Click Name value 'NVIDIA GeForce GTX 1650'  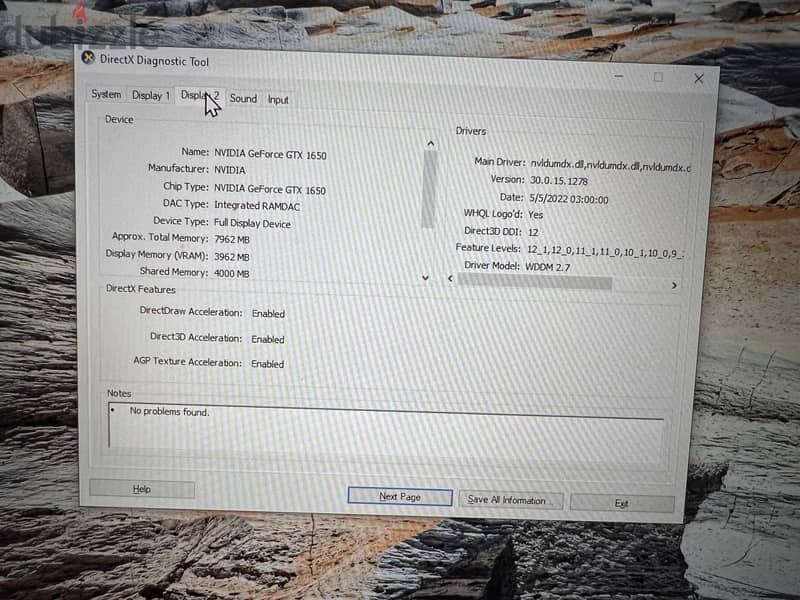(270, 154)
